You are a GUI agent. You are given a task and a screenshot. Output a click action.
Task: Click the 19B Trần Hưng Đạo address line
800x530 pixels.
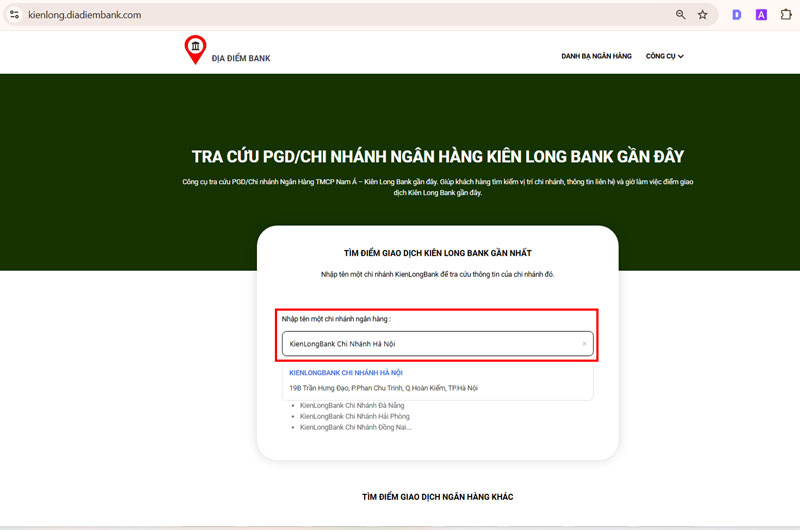tap(383, 387)
